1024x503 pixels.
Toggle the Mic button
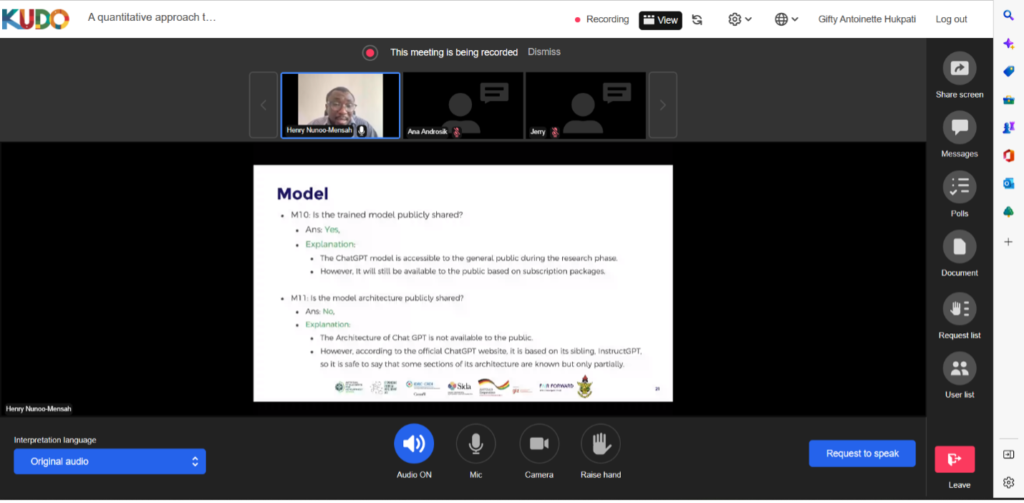(476, 444)
